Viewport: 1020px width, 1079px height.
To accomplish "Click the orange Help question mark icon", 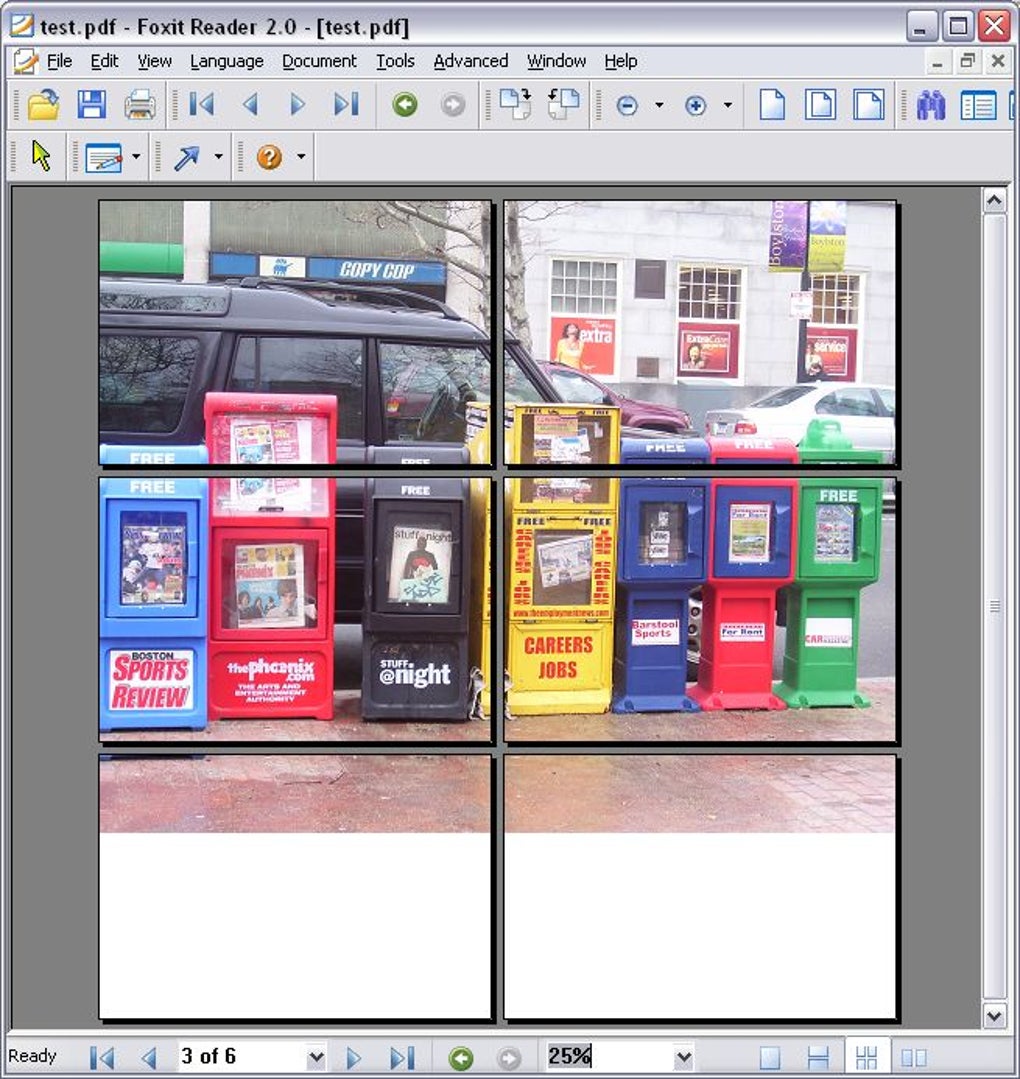I will 269,157.
